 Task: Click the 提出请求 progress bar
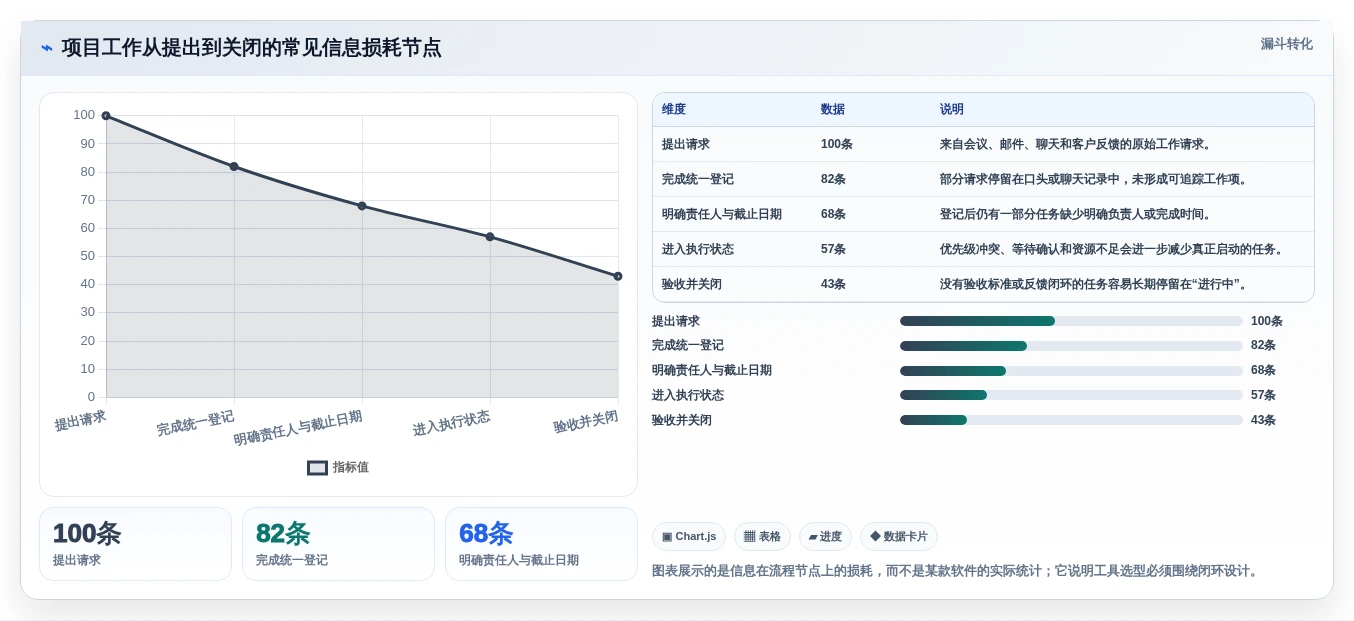coord(1071,321)
